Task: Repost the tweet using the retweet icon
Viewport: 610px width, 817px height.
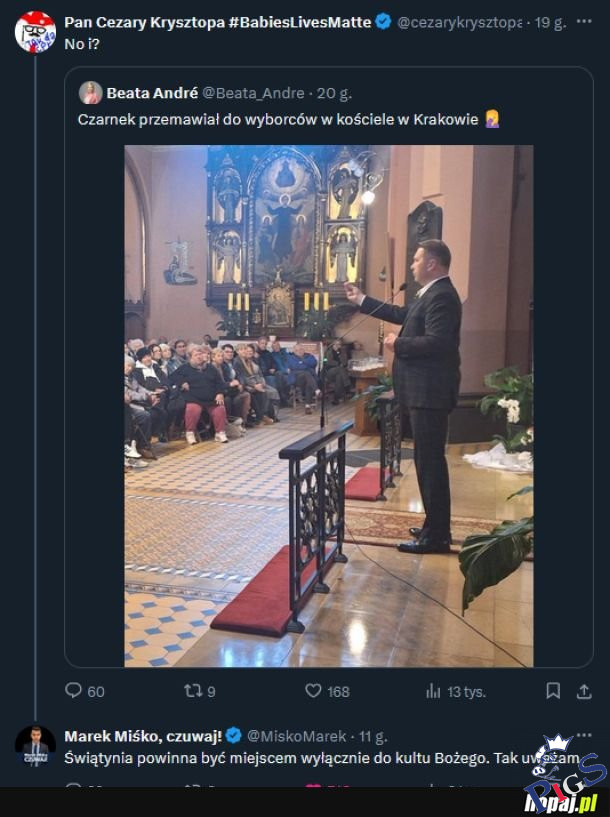Action: pos(193,690)
